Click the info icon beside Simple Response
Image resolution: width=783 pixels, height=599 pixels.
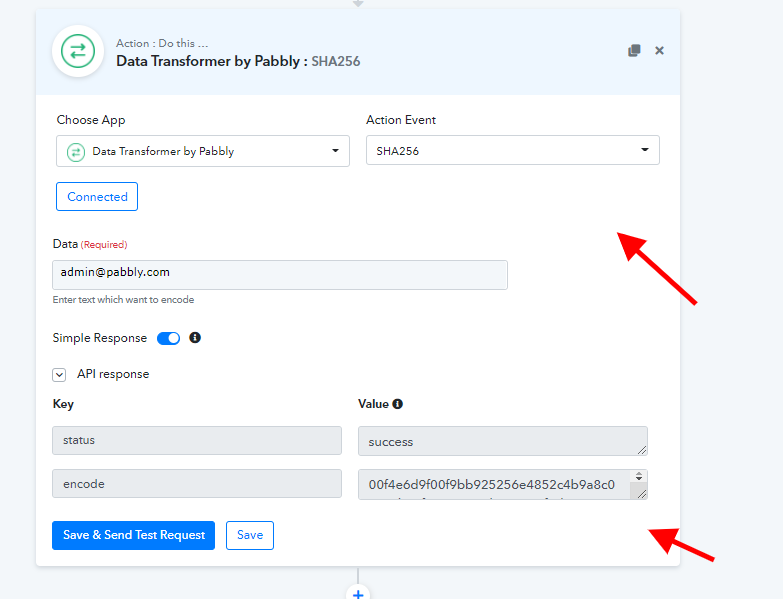[x=195, y=338]
